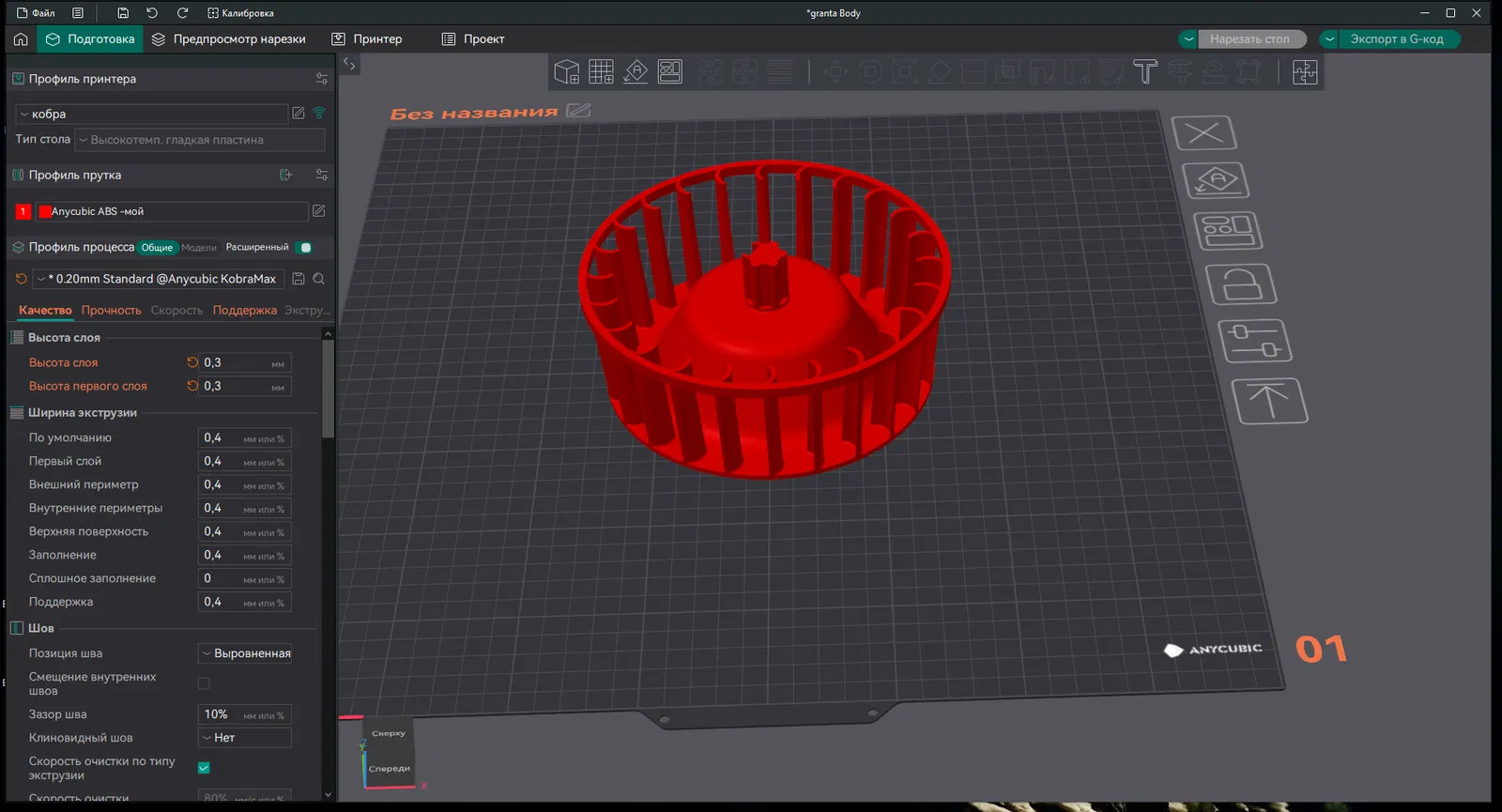Click the plate auto-orient icon
Image resolution: width=1502 pixels, height=812 pixels.
[1217, 180]
